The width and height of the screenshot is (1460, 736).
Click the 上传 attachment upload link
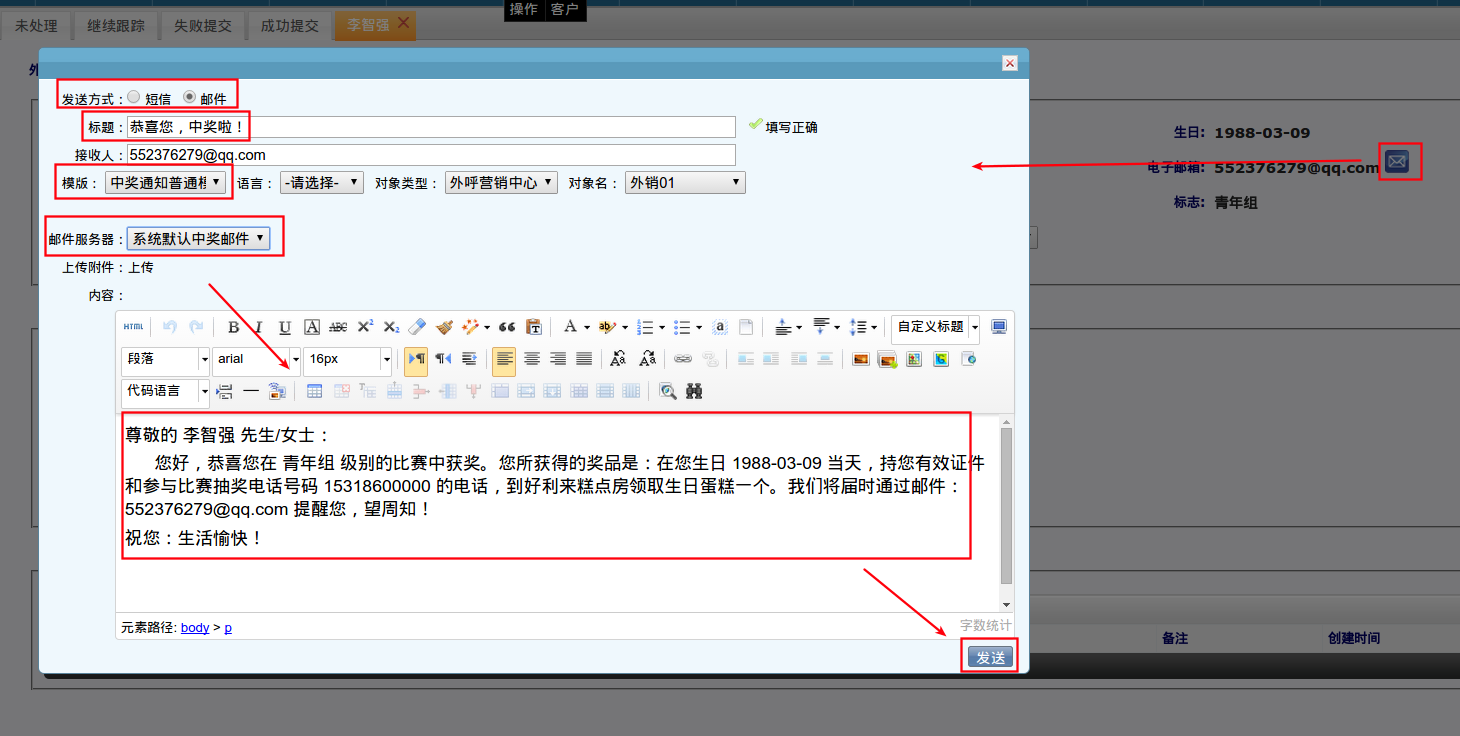[141, 267]
